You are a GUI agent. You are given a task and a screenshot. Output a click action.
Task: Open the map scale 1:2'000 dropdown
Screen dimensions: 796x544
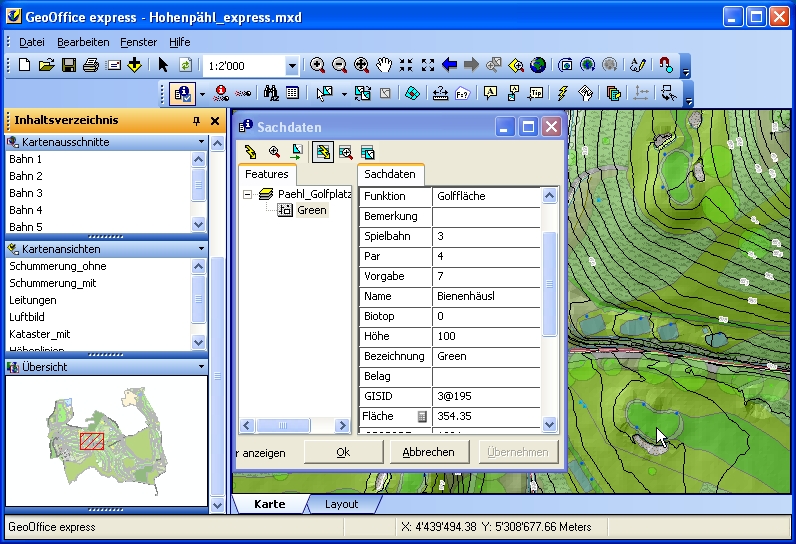tap(292, 66)
